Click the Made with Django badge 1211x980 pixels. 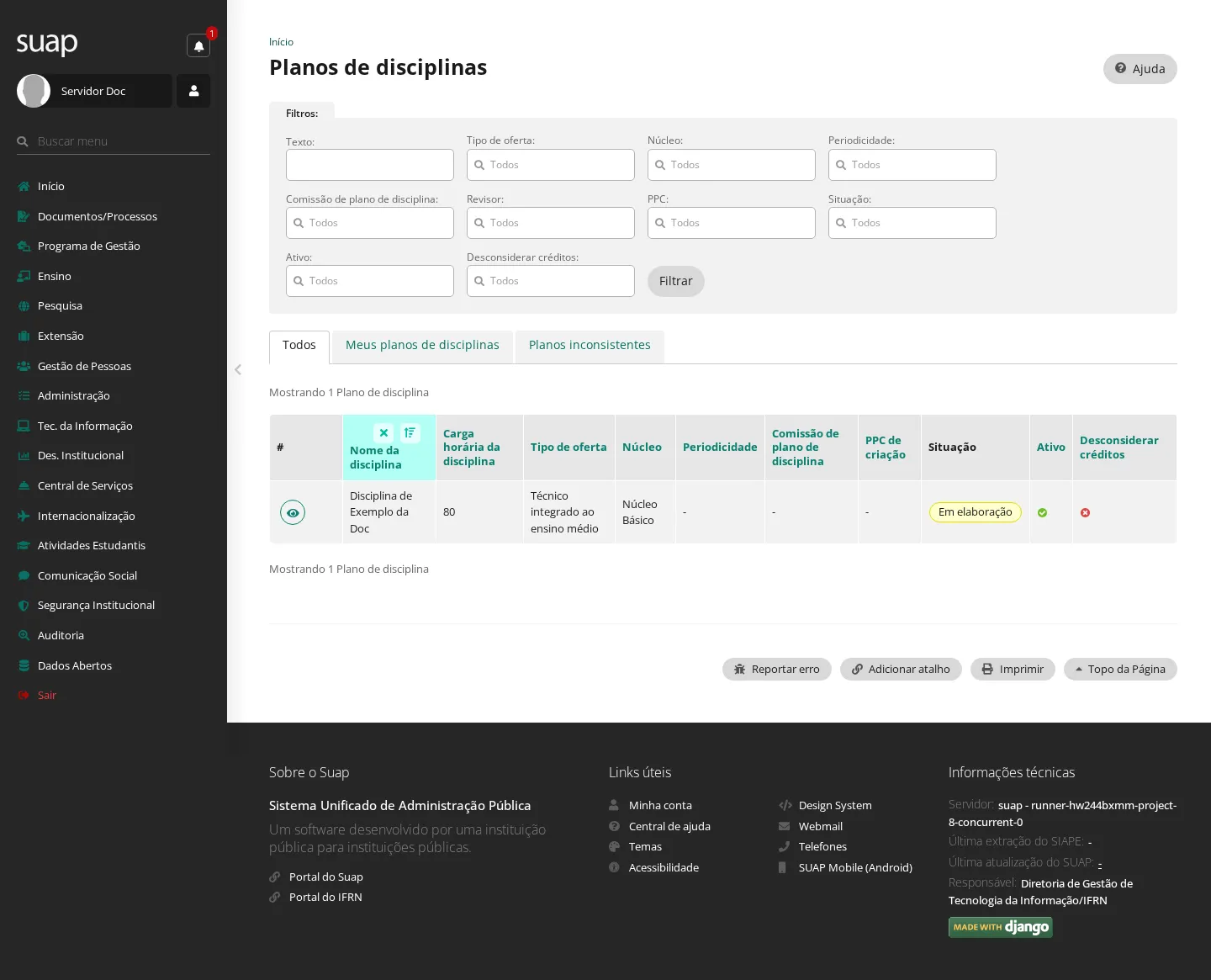[x=1001, y=927]
